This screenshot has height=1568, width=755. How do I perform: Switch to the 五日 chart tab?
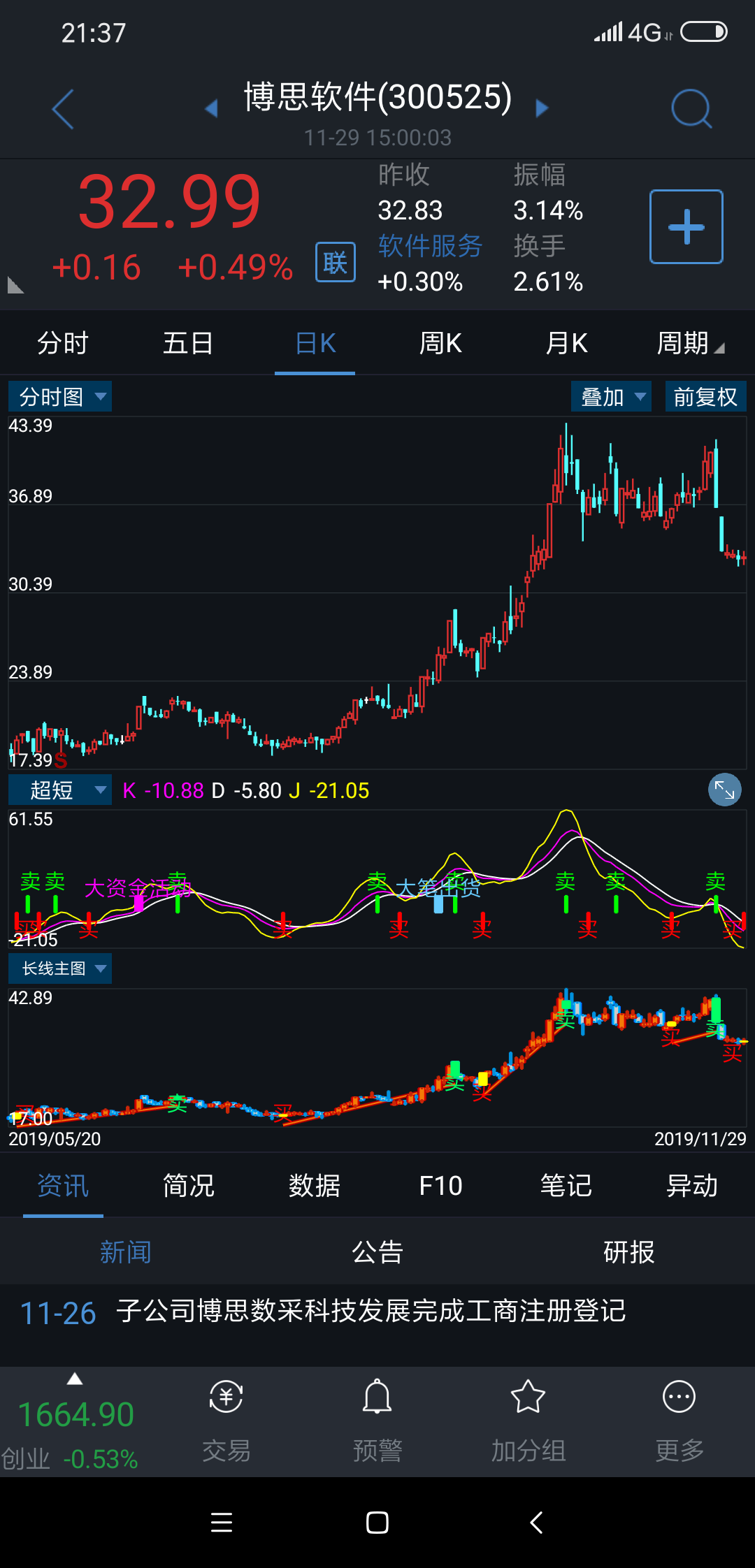pos(188,343)
